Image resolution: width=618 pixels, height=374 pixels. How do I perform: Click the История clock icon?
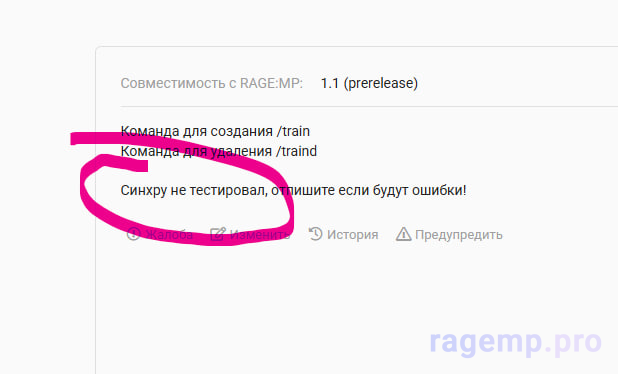(x=315, y=234)
